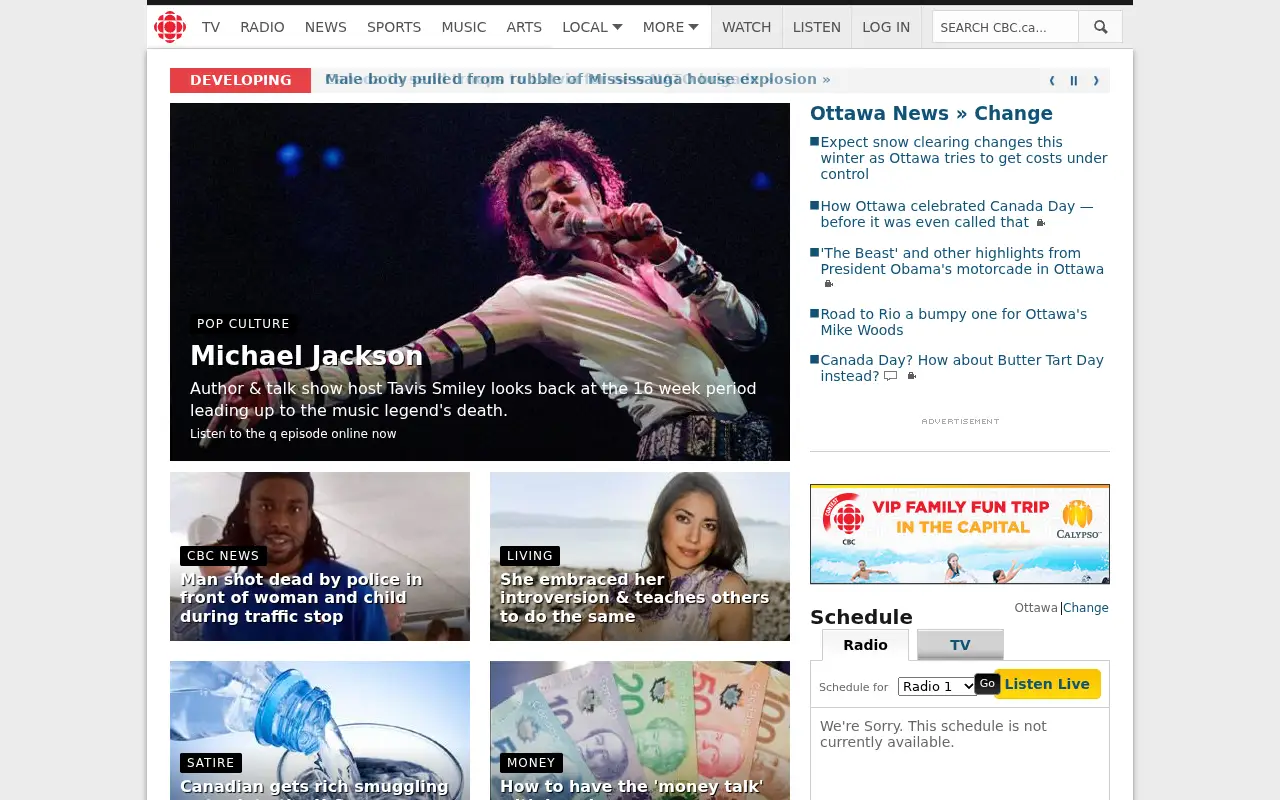Click the CBC gem logo

(170, 27)
